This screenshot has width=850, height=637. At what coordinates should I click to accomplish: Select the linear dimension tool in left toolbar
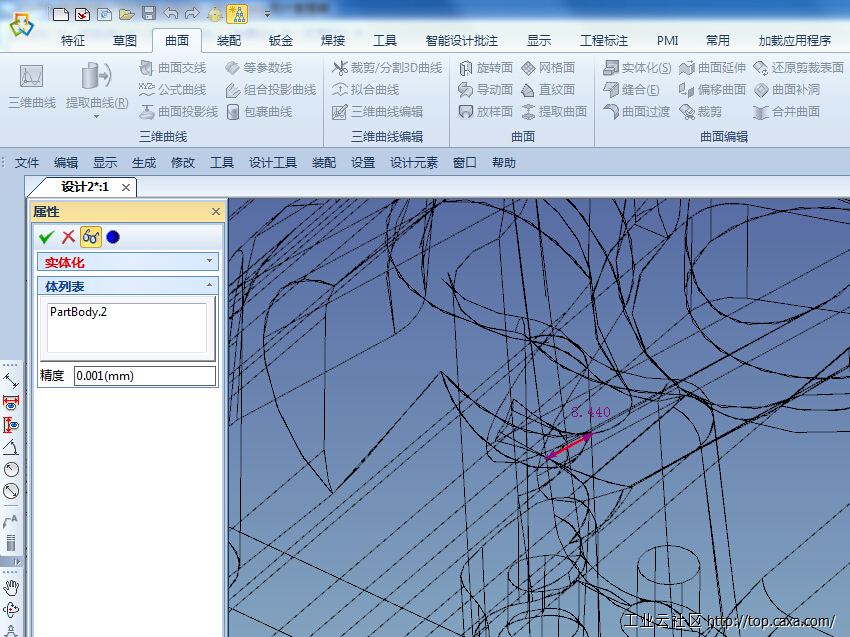[x=11, y=381]
